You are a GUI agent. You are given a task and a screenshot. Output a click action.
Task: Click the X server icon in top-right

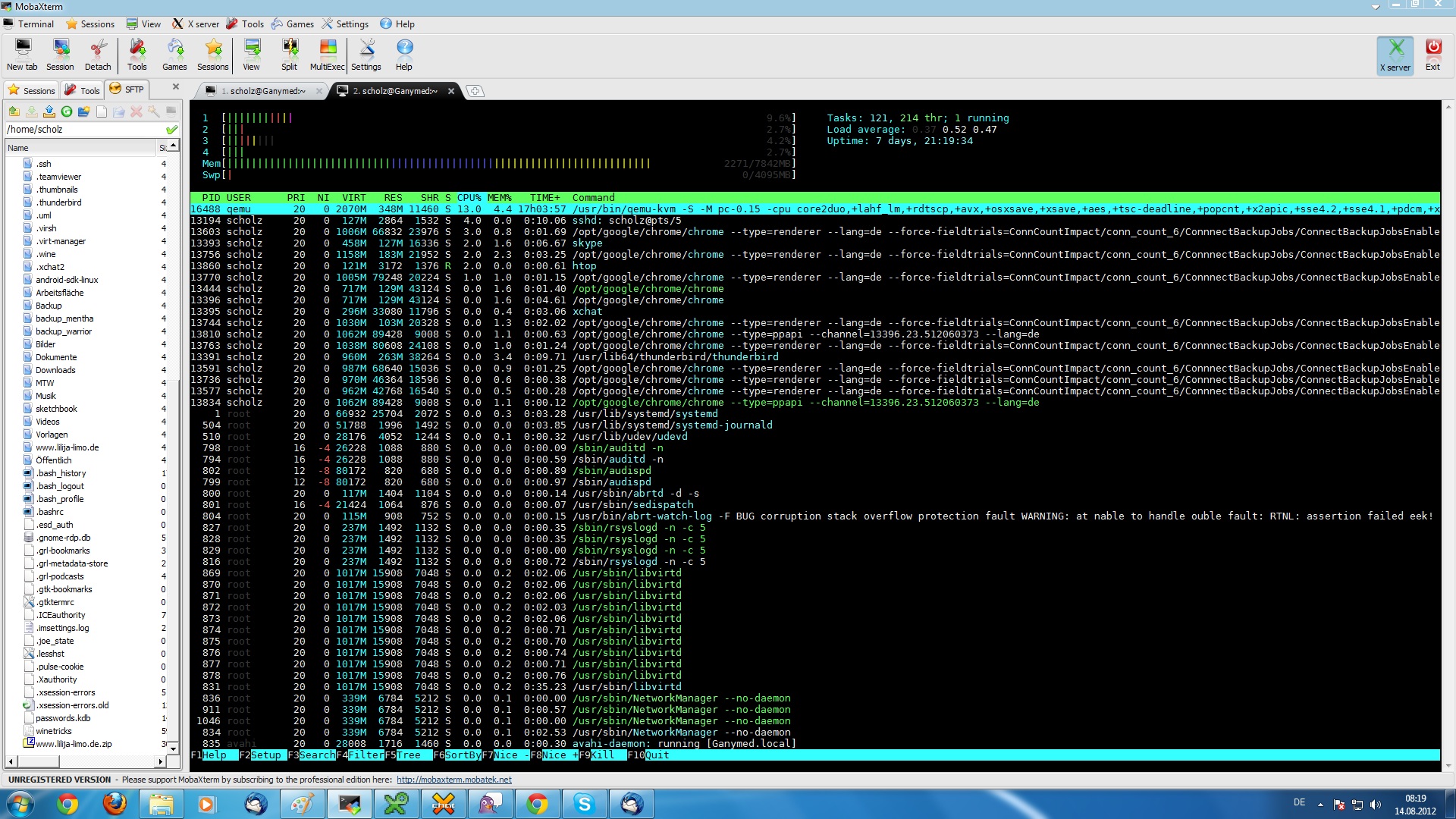[1395, 53]
